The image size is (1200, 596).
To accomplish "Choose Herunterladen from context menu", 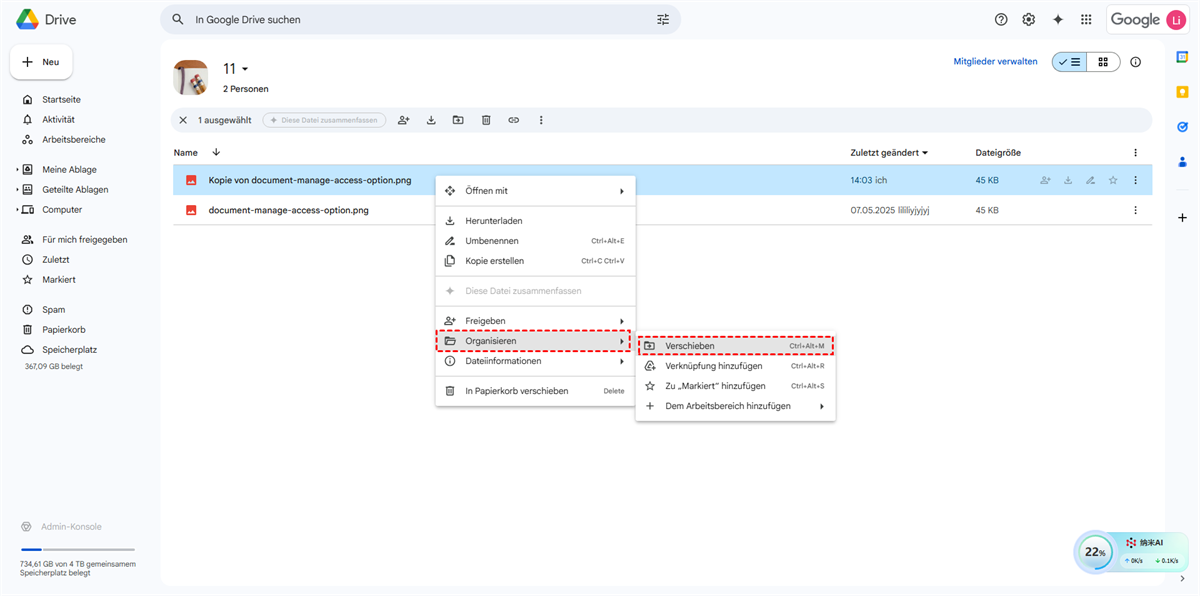I will [535, 221].
